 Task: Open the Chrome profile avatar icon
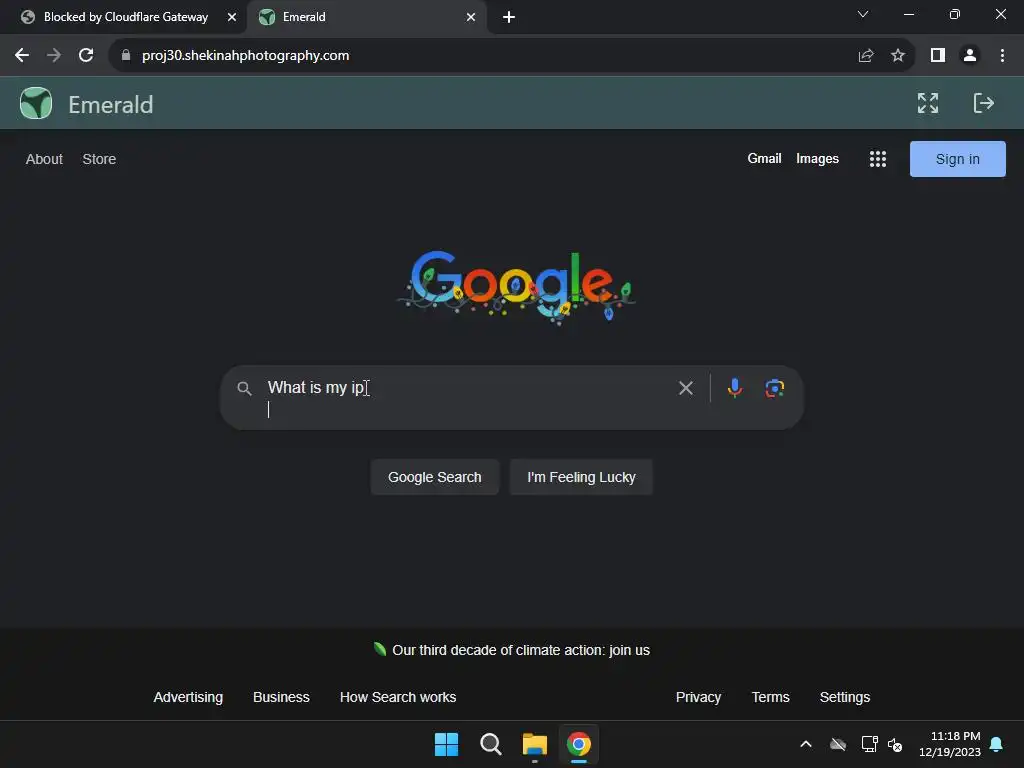coord(970,56)
